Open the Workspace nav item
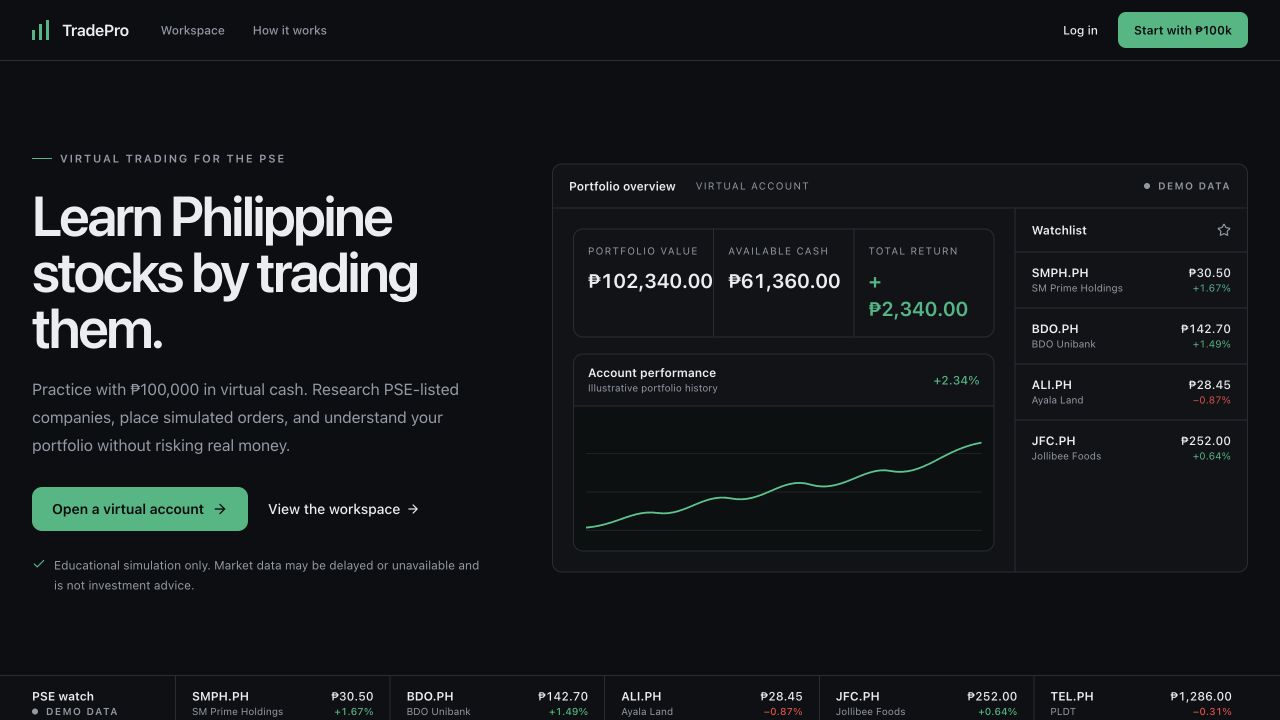Image resolution: width=1280 pixels, height=720 pixels. pyautogui.click(x=193, y=31)
